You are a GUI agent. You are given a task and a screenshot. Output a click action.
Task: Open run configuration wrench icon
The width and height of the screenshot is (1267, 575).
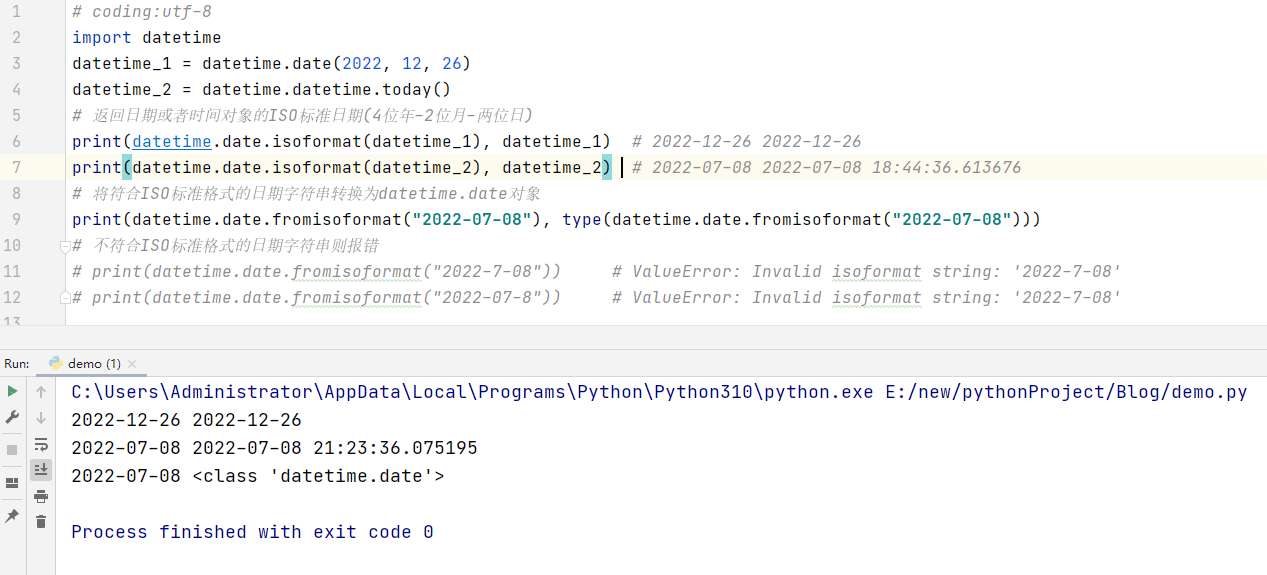(12, 417)
